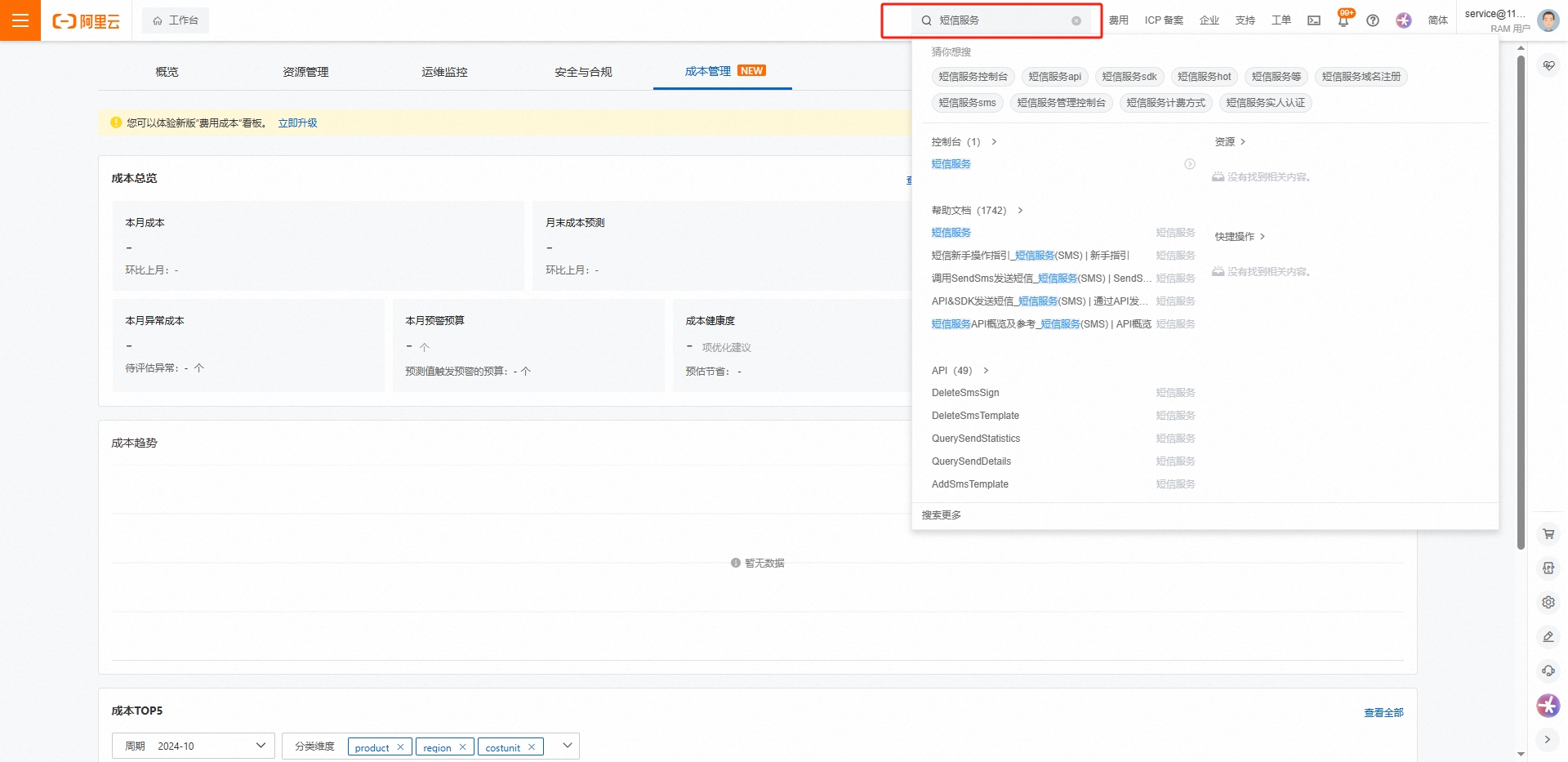1568x762 pixels.
Task: Open settings gear in the right sidebar
Action: [x=1548, y=602]
